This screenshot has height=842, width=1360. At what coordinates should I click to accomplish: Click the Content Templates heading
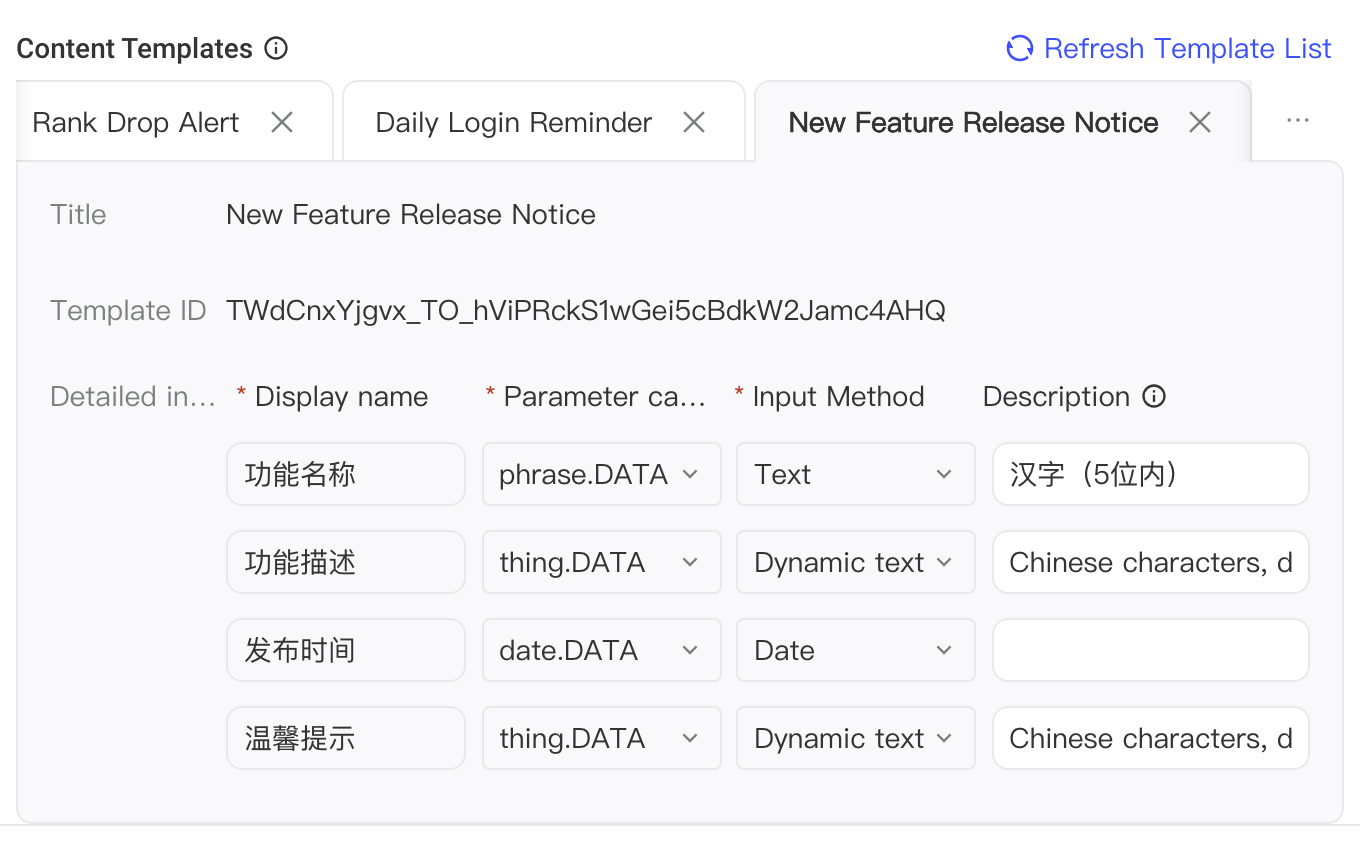point(135,48)
